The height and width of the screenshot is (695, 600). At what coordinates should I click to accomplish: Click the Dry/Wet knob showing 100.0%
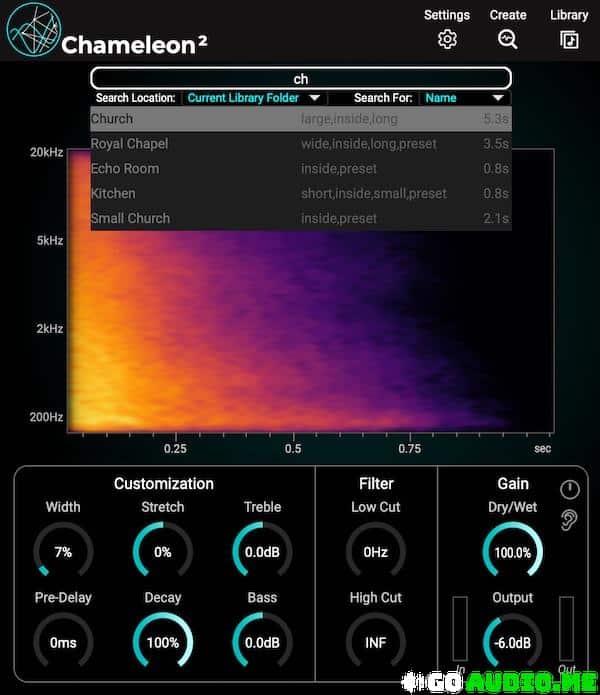[513, 551]
